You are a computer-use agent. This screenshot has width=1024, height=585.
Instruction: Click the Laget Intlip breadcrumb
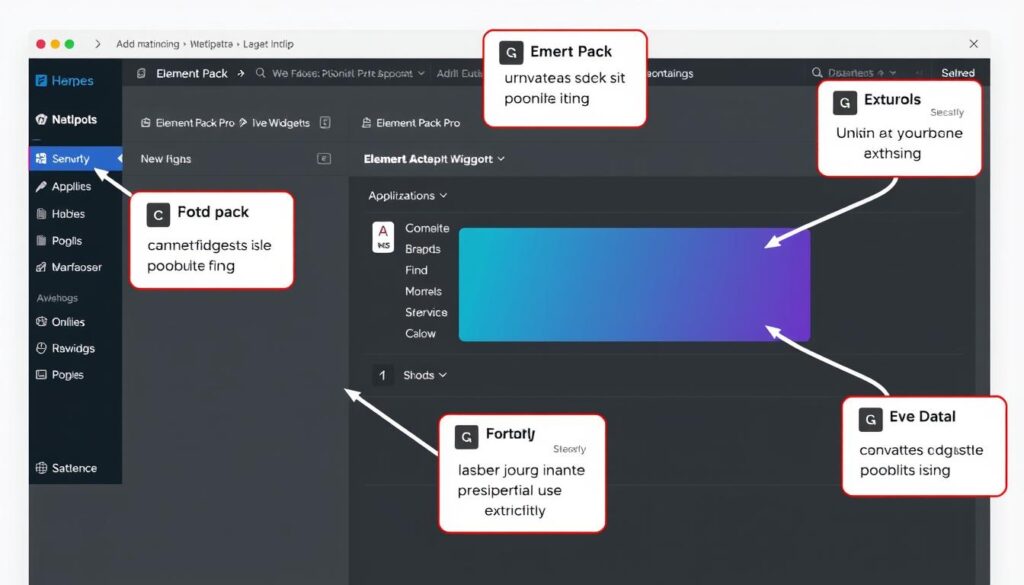[x=268, y=44]
